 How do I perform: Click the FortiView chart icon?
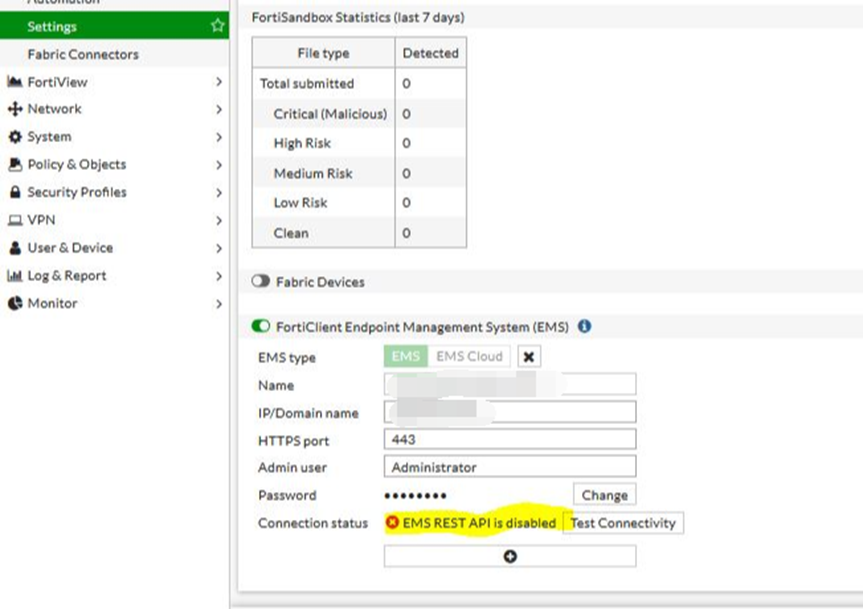[15, 82]
